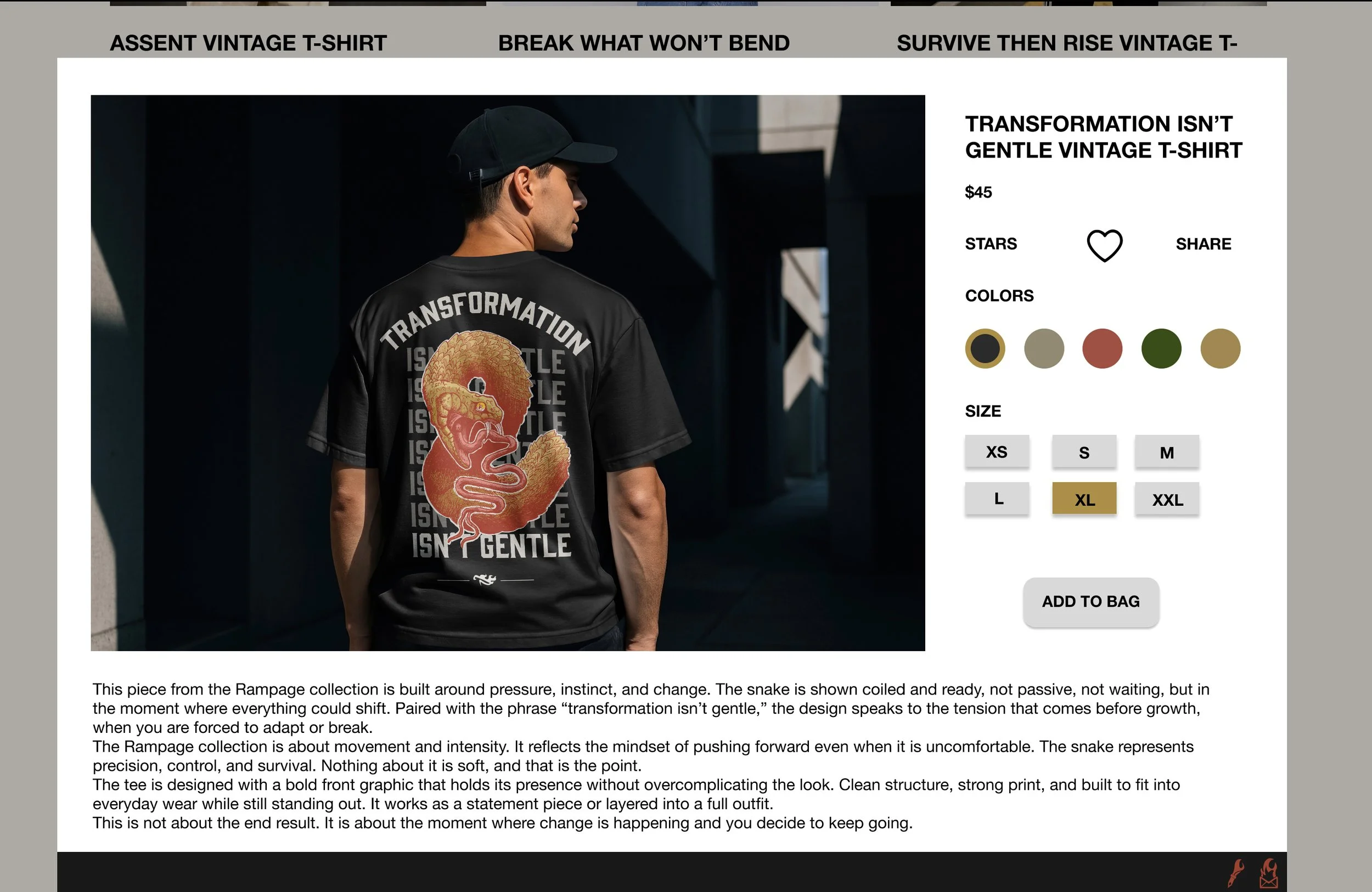This screenshot has height=892, width=1372.
Task: Click the heart wishlist icon
Action: tap(1105, 245)
